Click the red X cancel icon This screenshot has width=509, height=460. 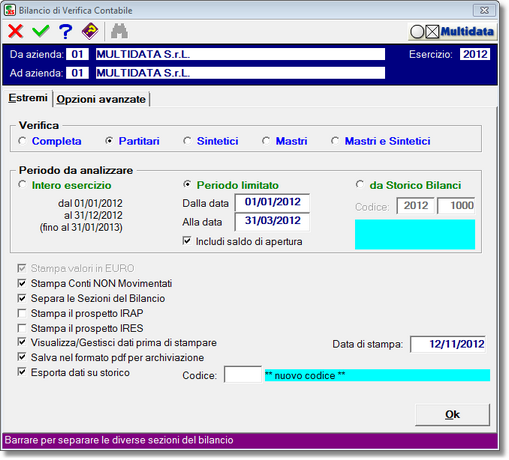point(16,31)
